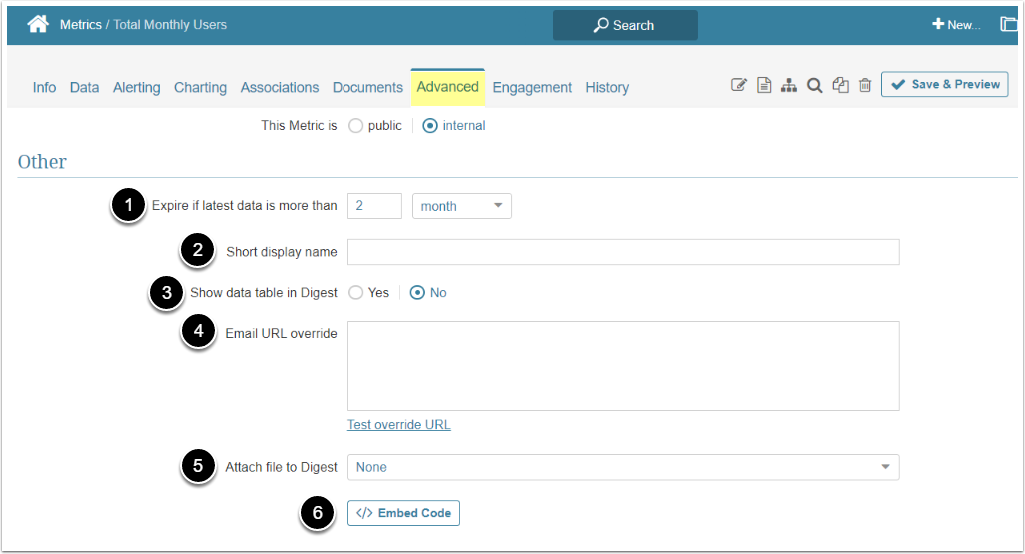Expand the Attach file to Digest dropdown
The width and height of the screenshot is (1025, 554).
[622, 467]
